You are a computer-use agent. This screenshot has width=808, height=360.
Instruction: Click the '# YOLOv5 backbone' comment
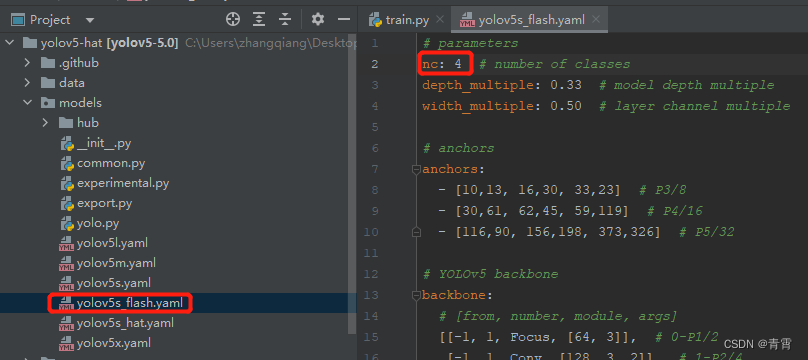click(x=490, y=274)
